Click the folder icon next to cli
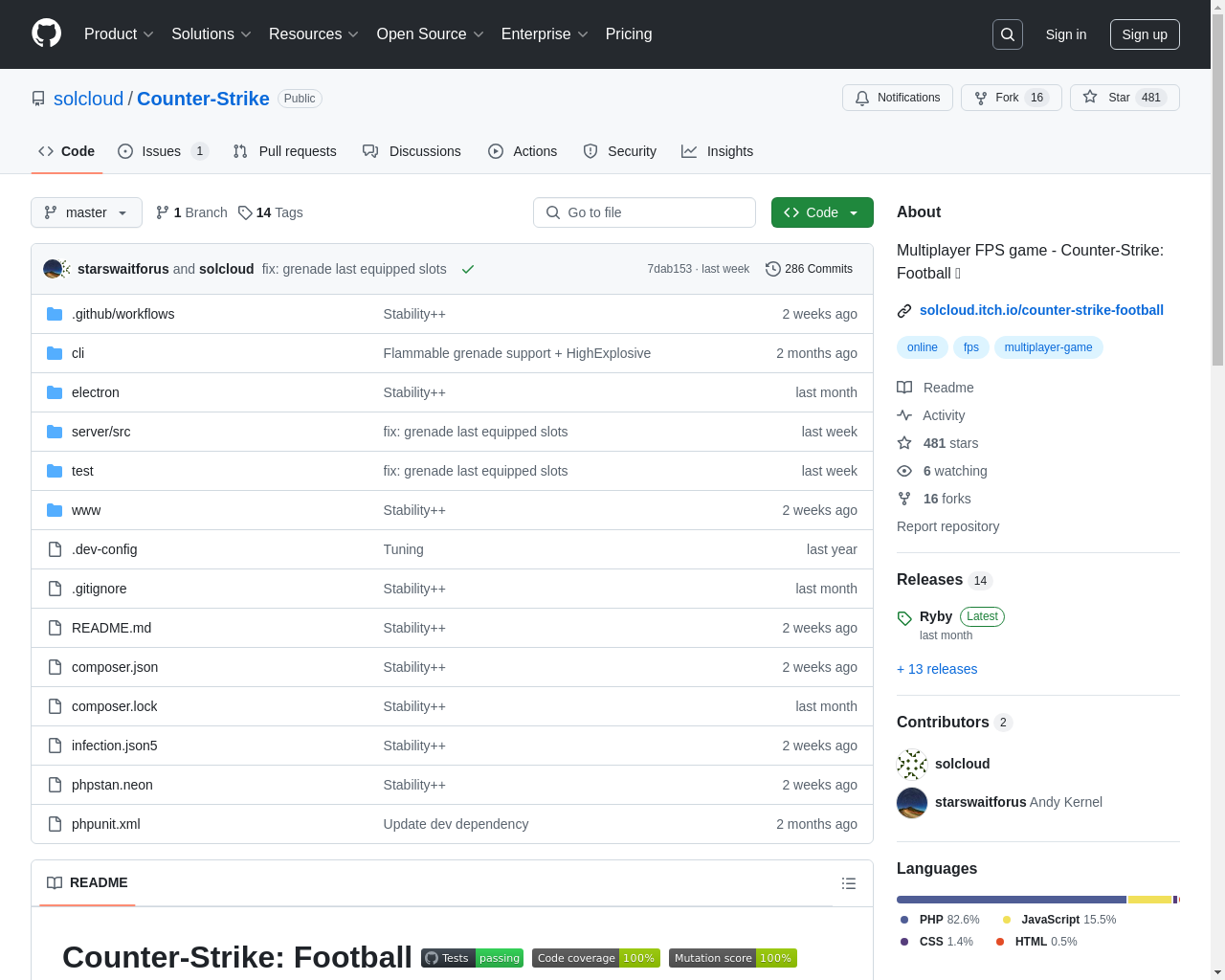Viewport: 1225px width, 980px height. (x=55, y=353)
